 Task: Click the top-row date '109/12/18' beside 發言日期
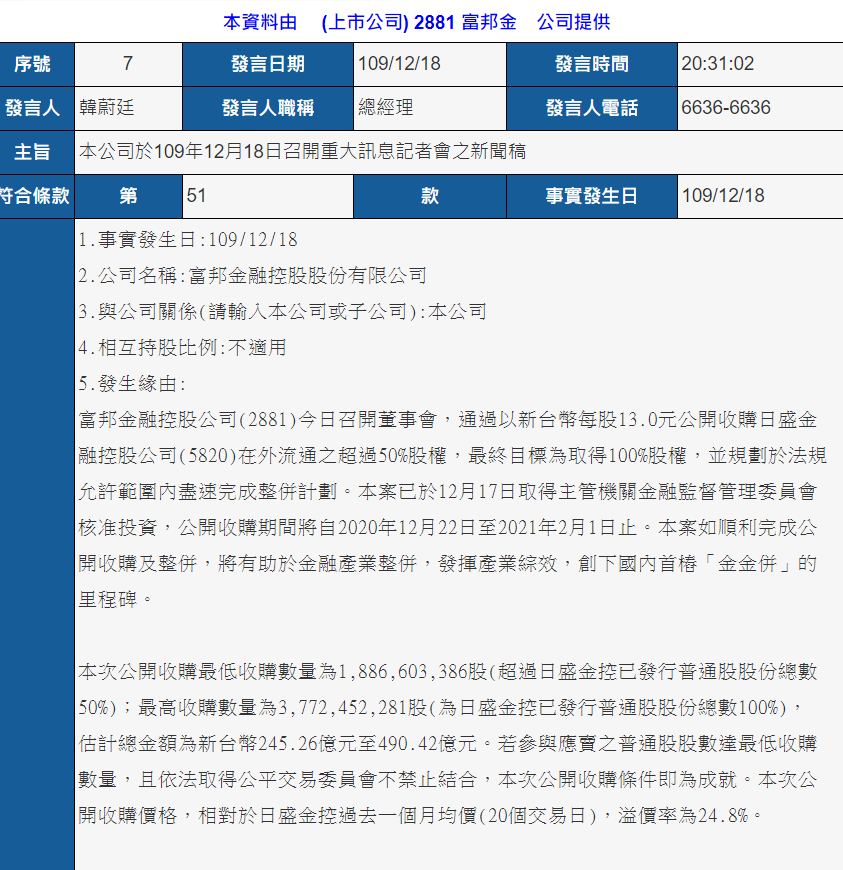[x=399, y=64]
